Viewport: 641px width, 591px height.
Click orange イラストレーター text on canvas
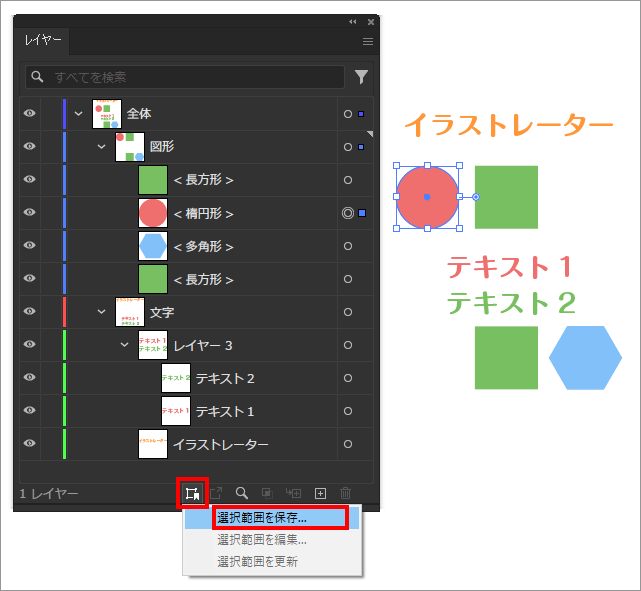pos(509,125)
